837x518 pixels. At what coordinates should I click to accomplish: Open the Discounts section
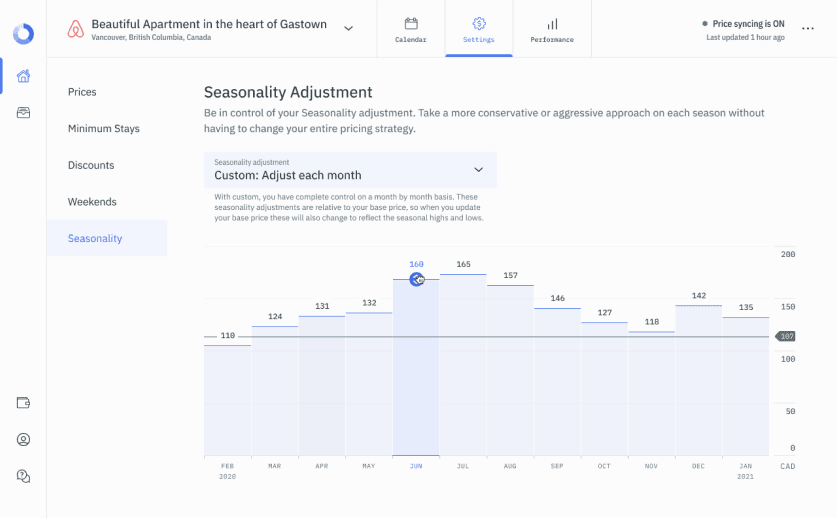point(91,165)
